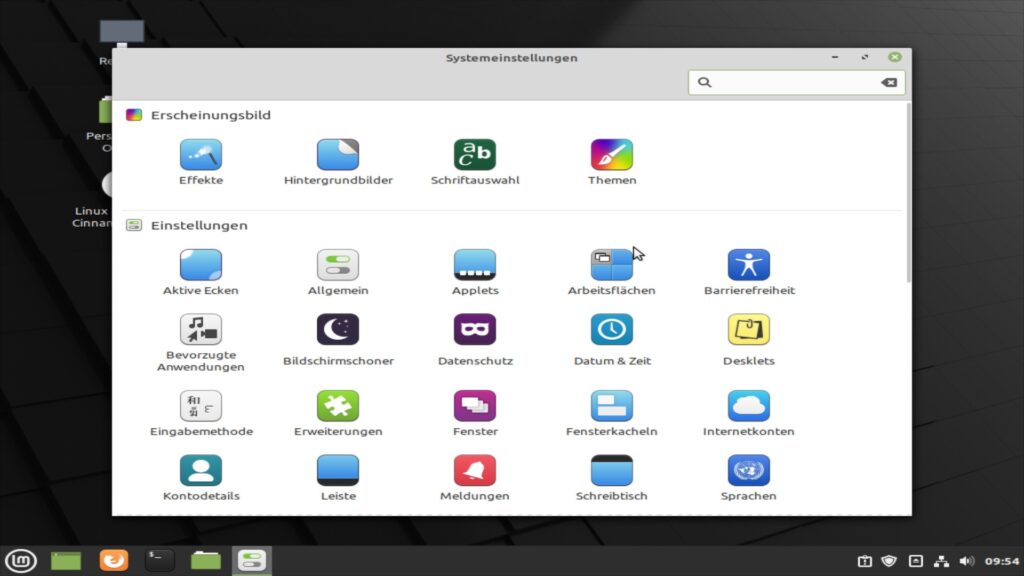This screenshot has height=576, width=1024.
Task: Open Schreibtisch settings
Action: click(x=612, y=478)
